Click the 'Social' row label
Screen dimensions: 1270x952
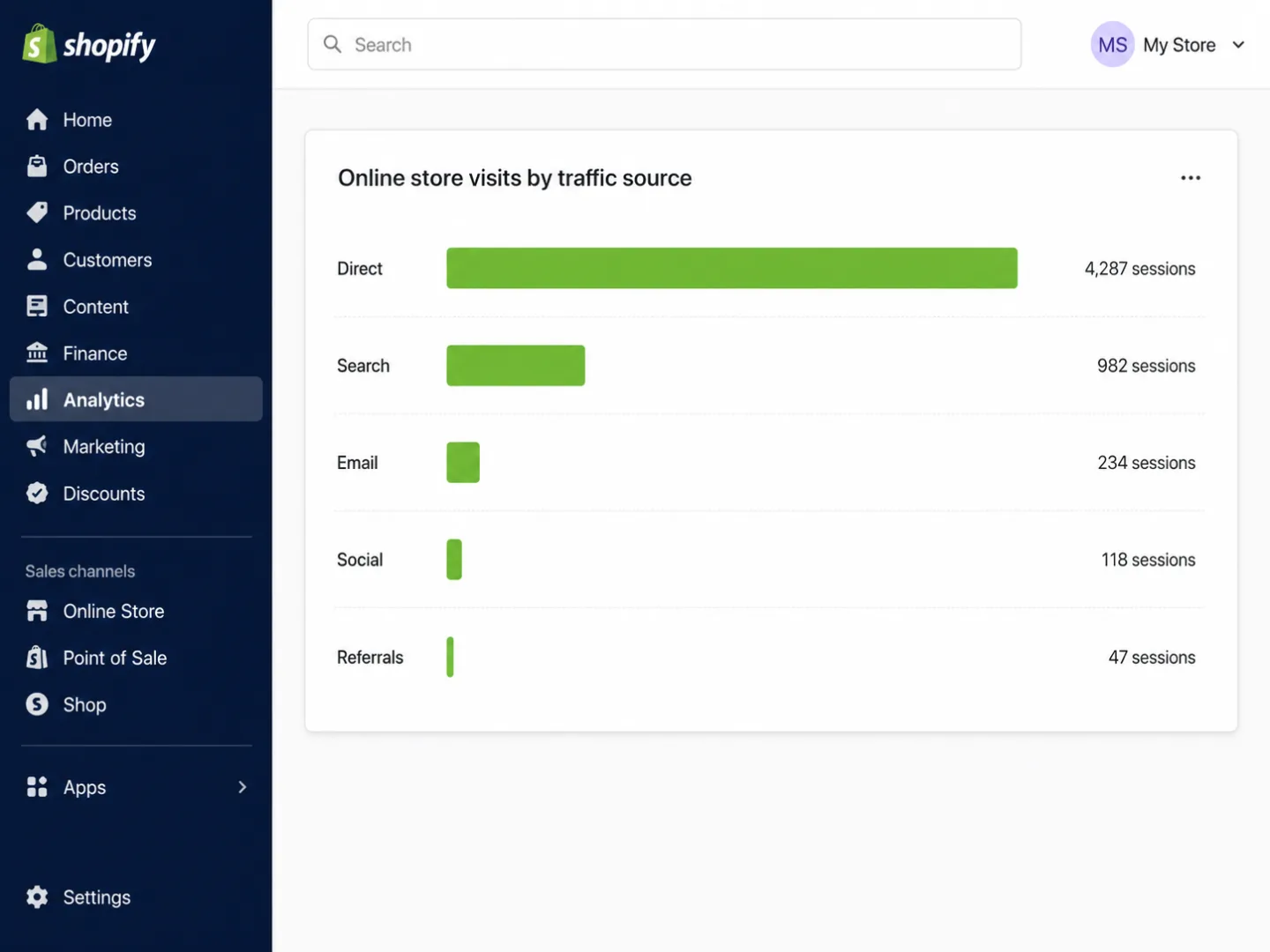(x=360, y=560)
